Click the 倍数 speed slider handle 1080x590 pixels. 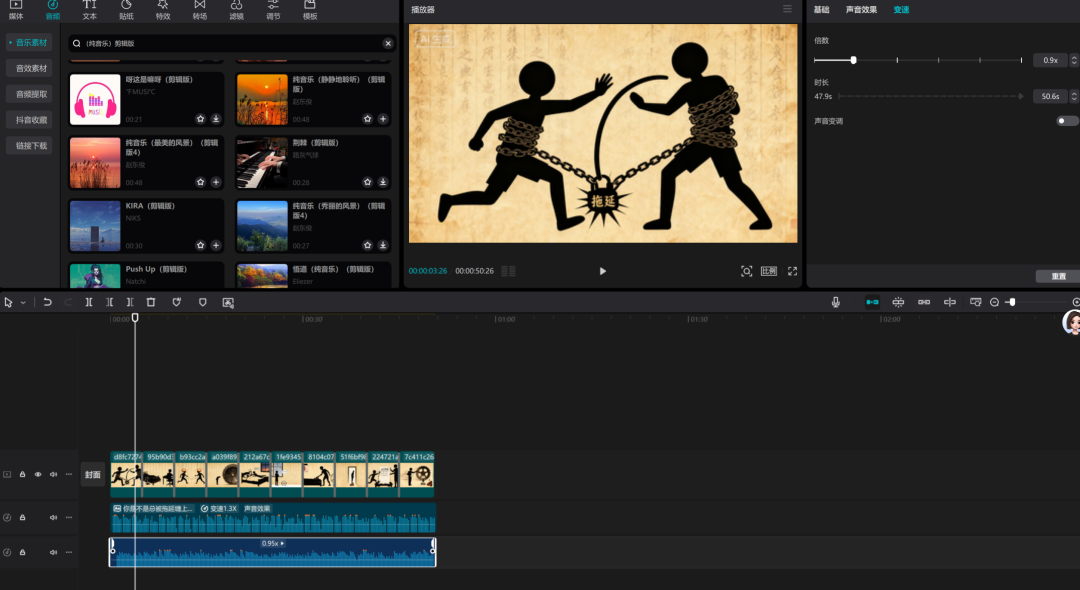(853, 60)
